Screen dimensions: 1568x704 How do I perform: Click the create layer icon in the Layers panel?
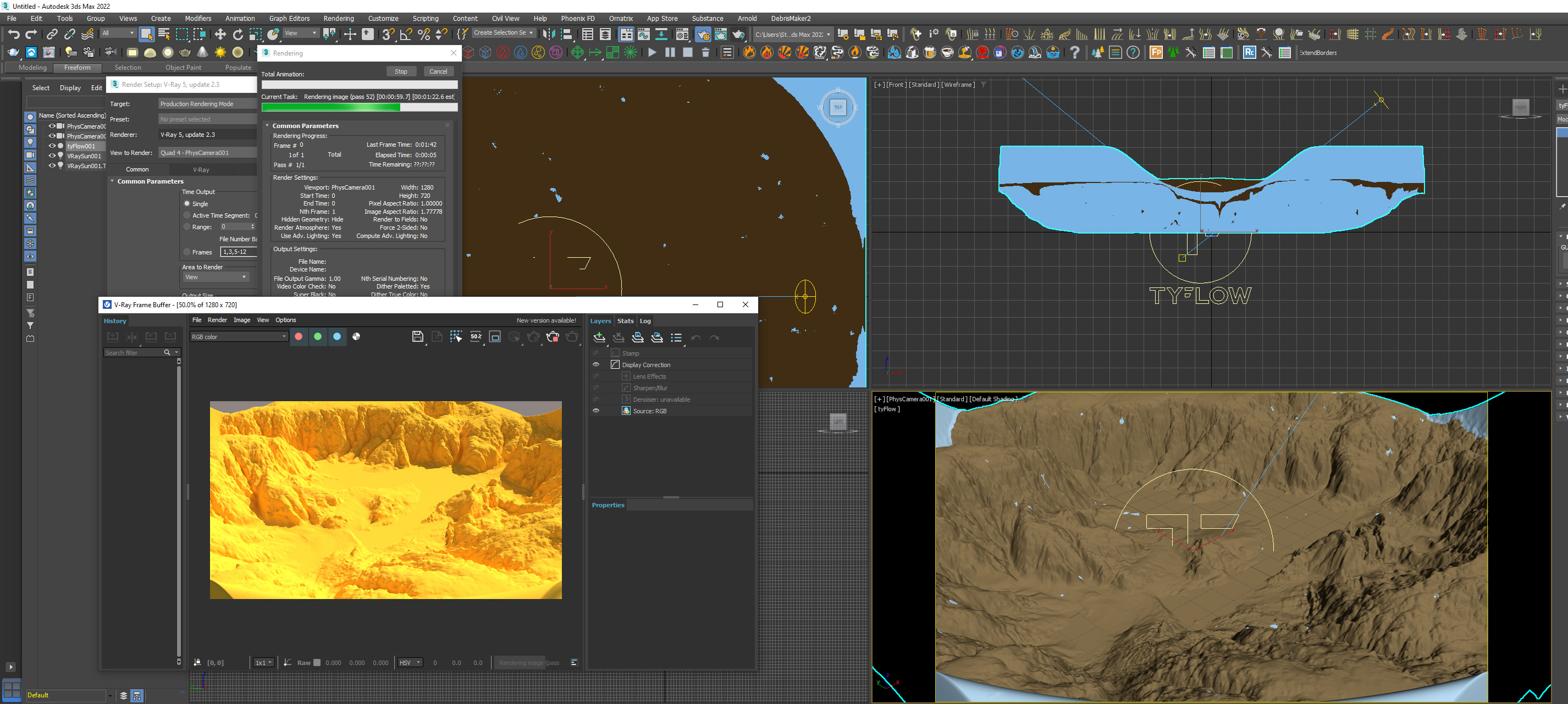(x=599, y=337)
